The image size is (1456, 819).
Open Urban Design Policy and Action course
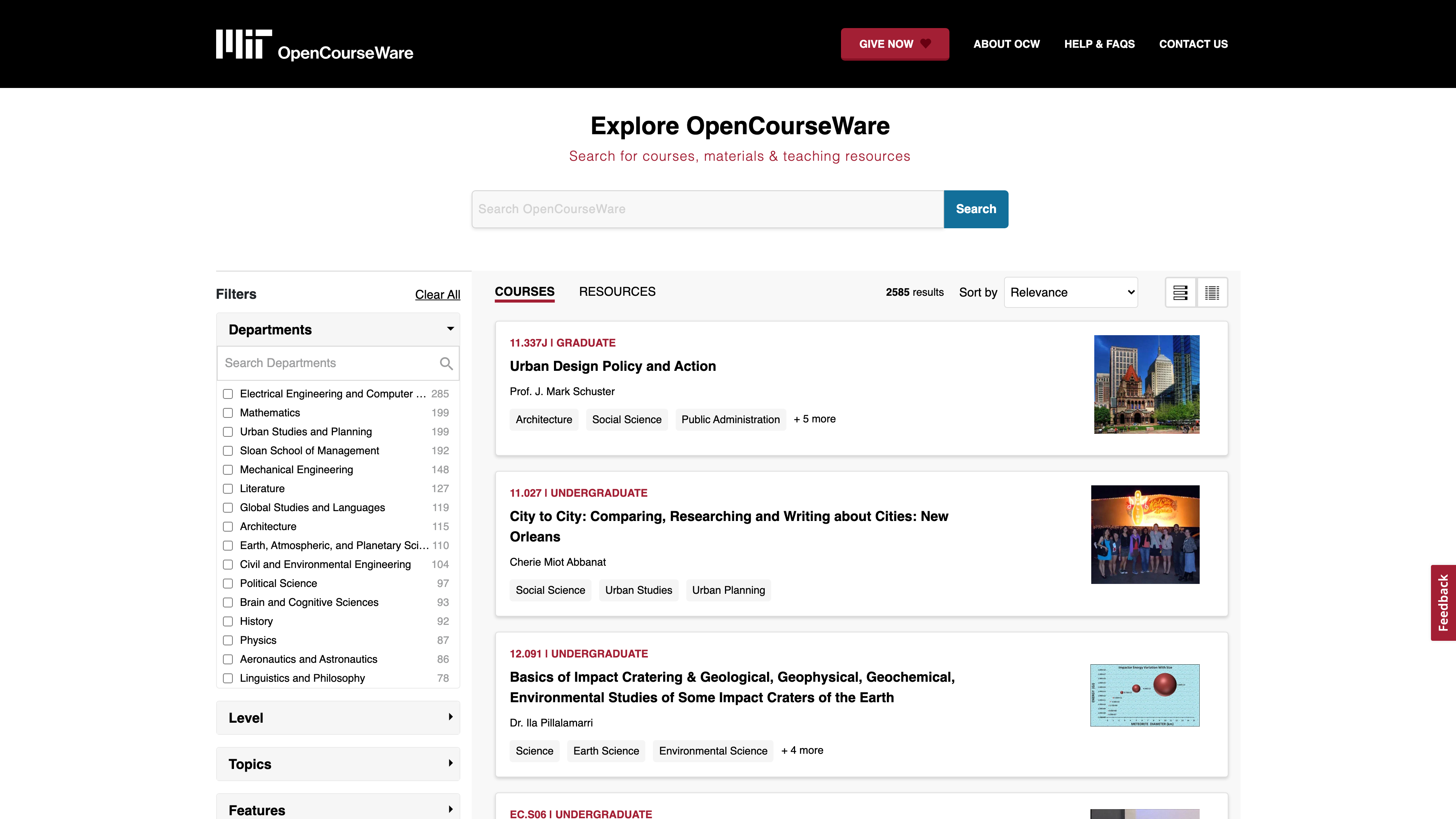613,366
